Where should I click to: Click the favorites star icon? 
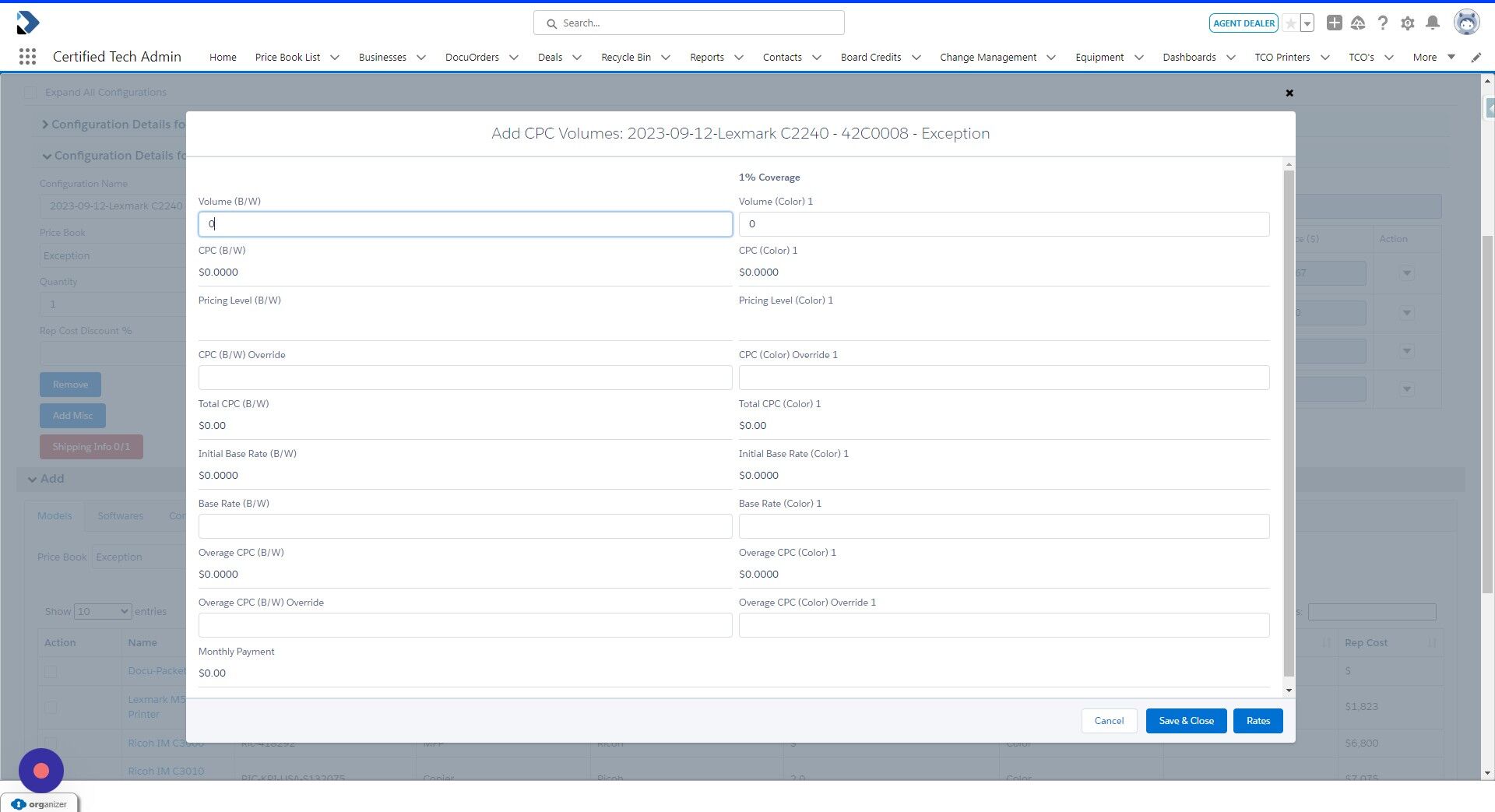point(1290,23)
